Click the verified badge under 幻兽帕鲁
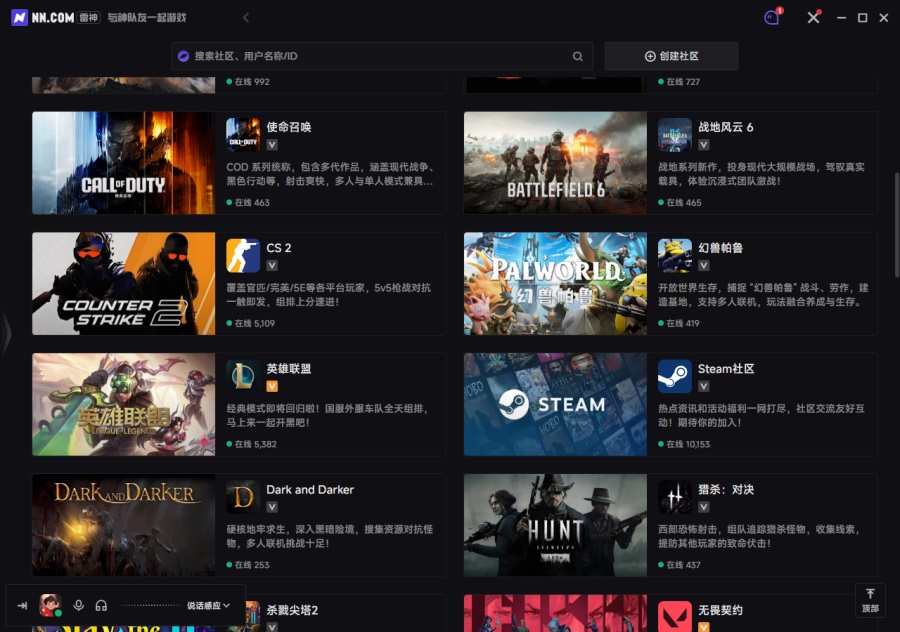This screenshot has height=632, width=900. pyautogui.click(x=704, y=265)
